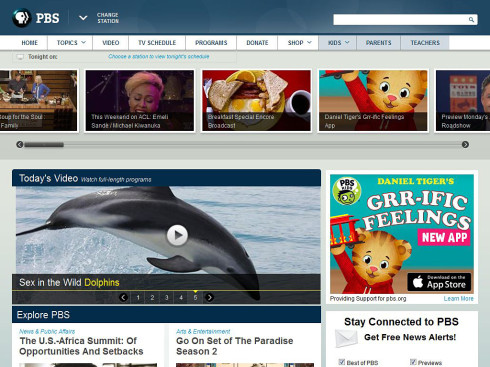Toggle the Best of PBS checkbox

[x=342, y=362]
